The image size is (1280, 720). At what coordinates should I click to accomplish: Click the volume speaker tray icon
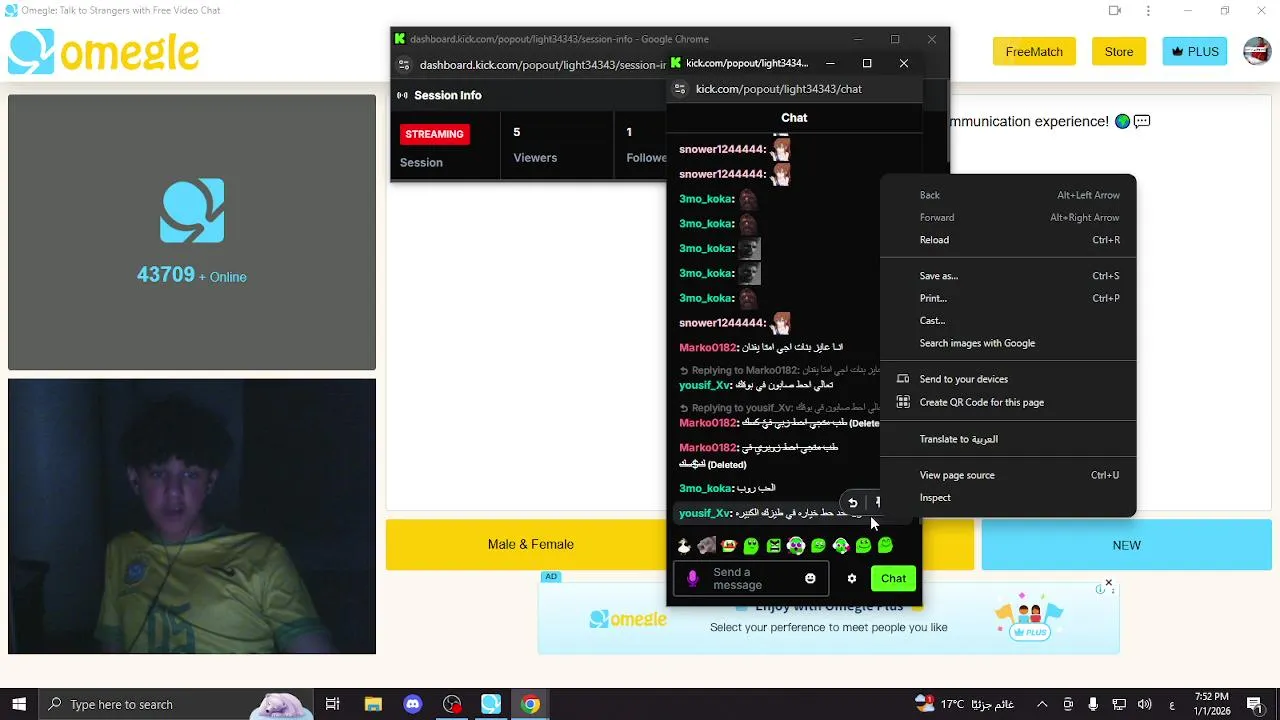(1144, 704)
